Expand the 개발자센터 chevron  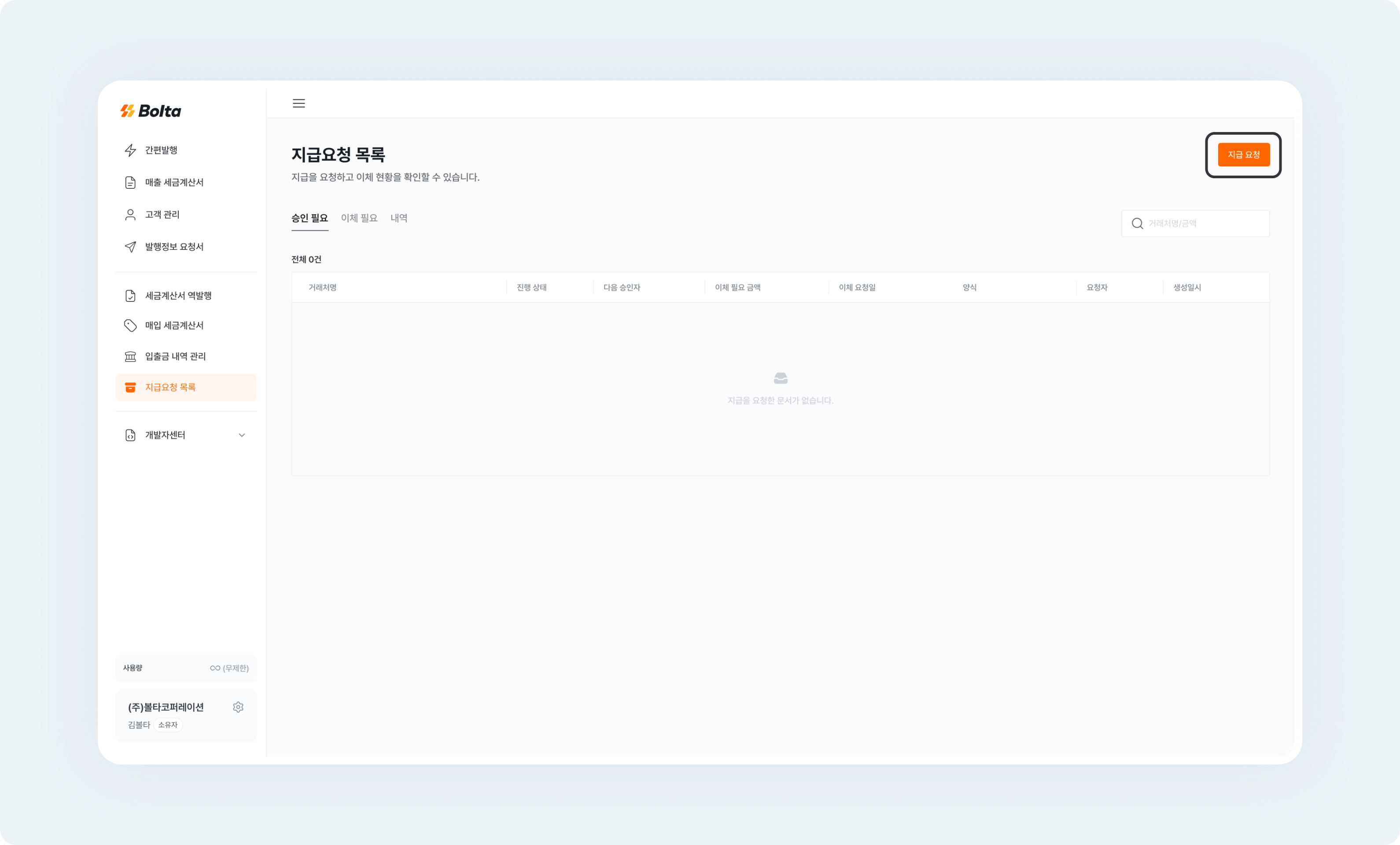click(241, 435)
